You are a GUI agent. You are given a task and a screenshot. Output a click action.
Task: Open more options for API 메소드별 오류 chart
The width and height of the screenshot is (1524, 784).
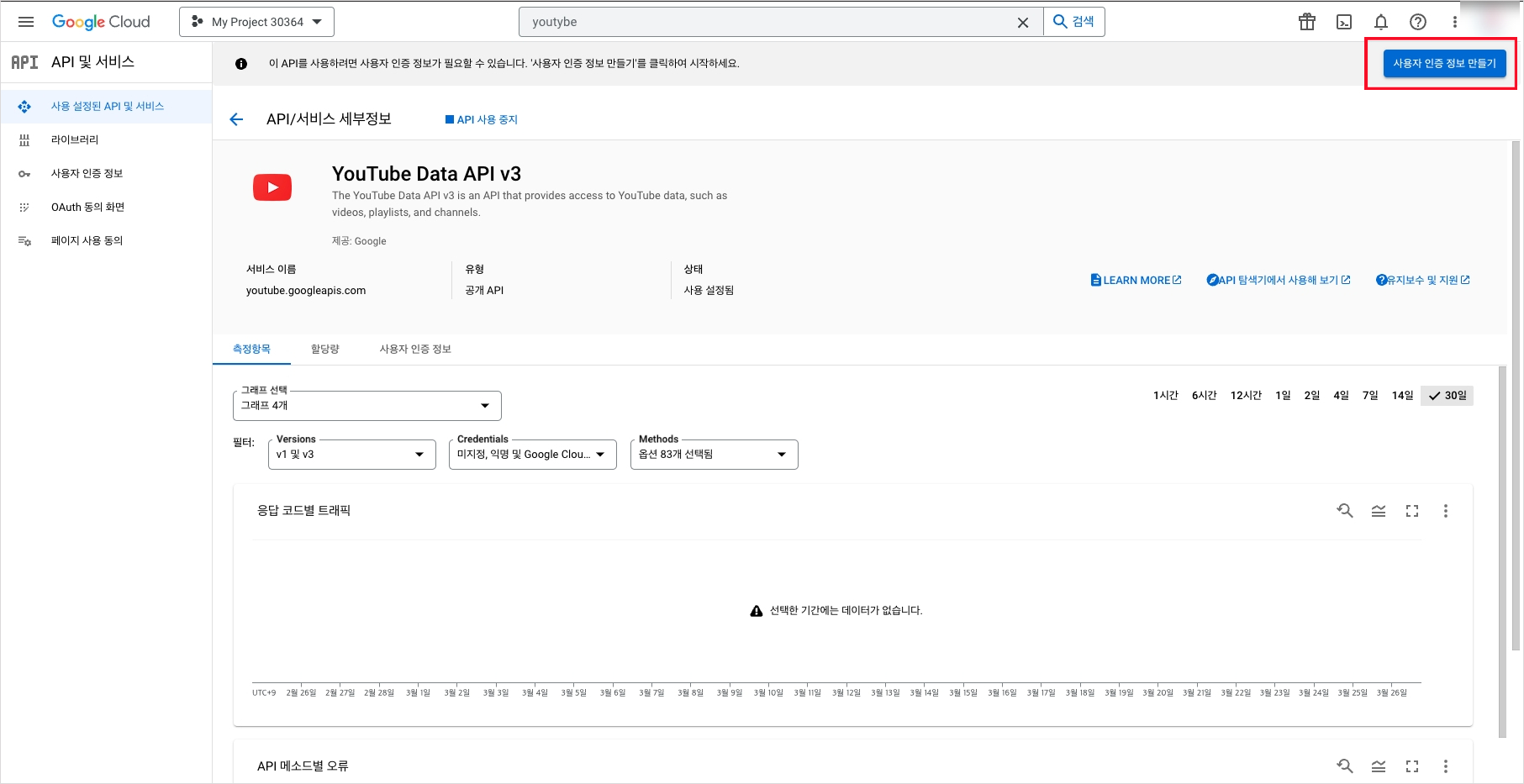pyautogui.click(x=1446, y=766)
